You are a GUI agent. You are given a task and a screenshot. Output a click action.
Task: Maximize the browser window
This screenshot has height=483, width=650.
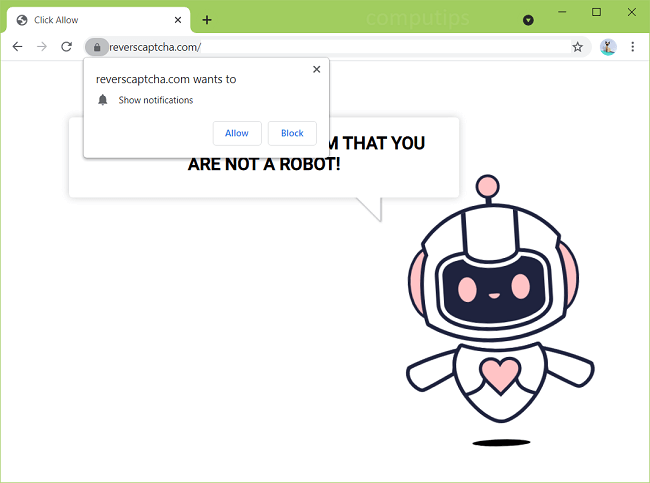(596, 13)
